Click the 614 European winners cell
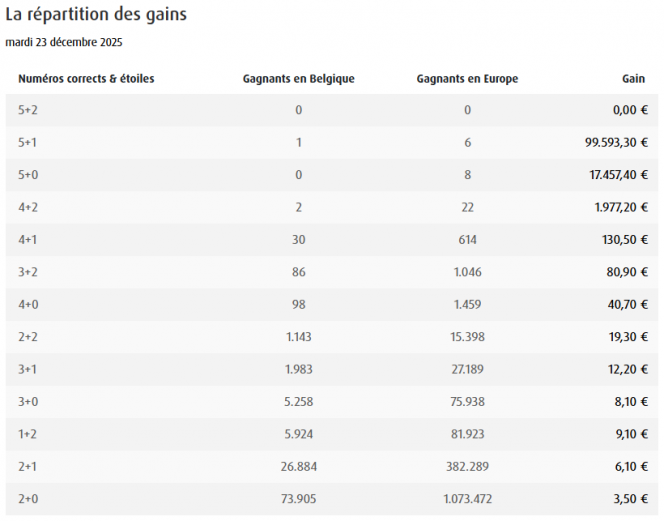This screenshot has width=664, height=521. point(467,240)
